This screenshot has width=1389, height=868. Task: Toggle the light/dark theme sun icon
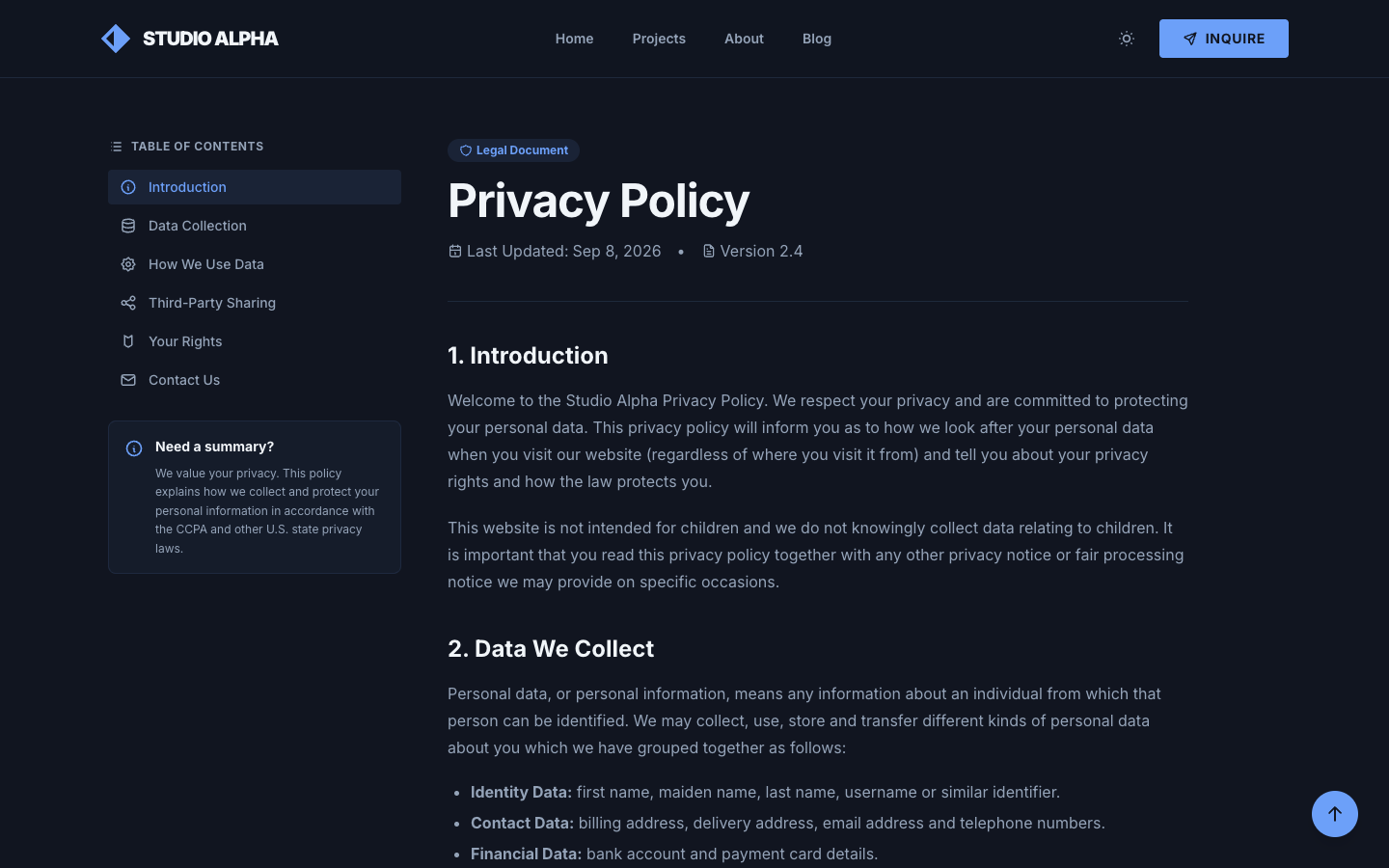point(1126,39)
